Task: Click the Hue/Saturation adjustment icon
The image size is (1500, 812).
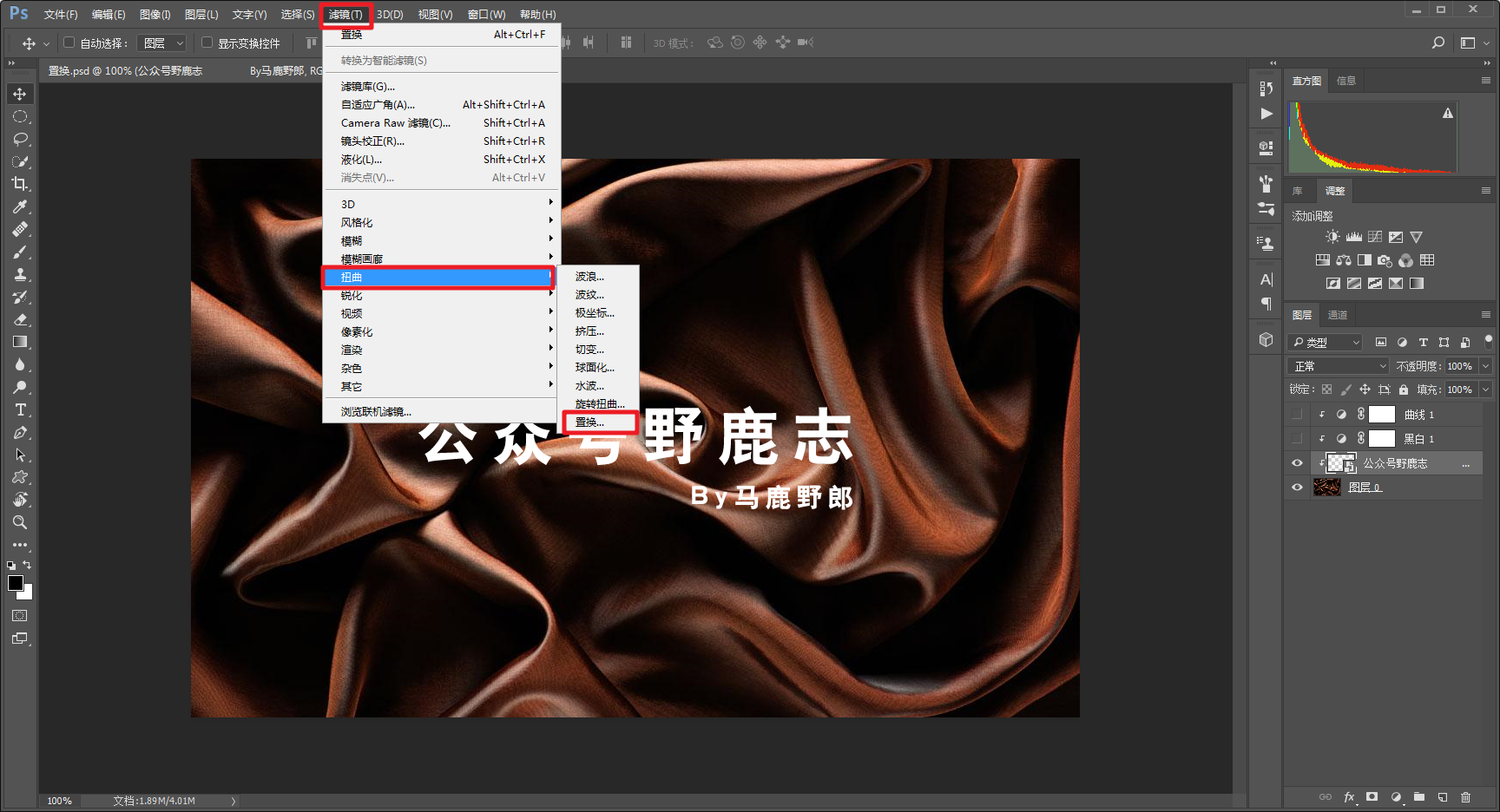Action: [1323, 260]
